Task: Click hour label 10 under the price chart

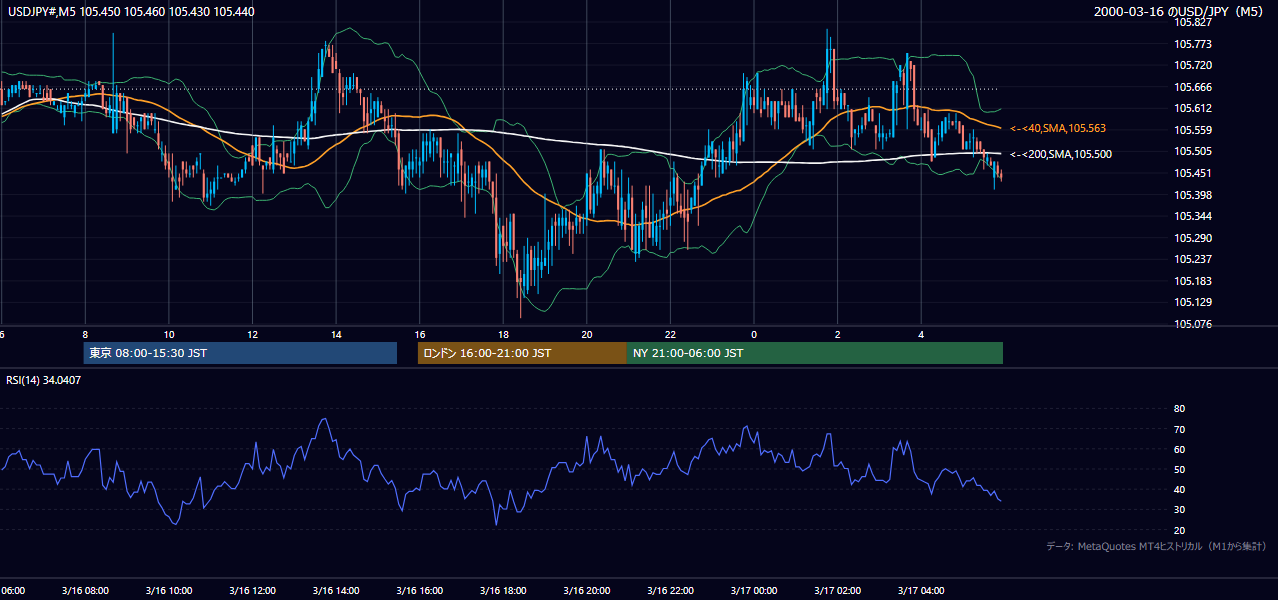Action: click(169, 334)
